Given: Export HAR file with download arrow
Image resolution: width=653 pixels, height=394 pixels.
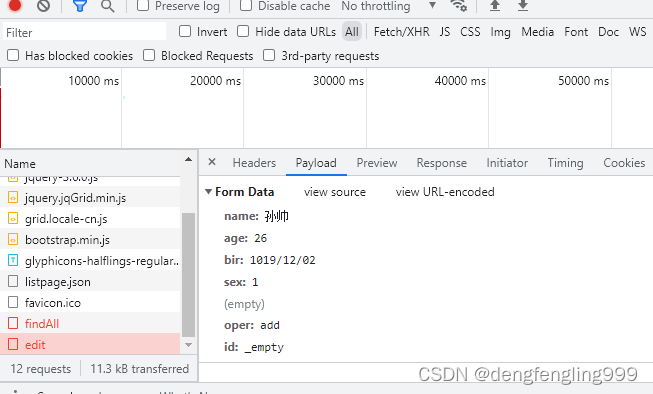Looking at the screenshot, I should tap(523, 5).
